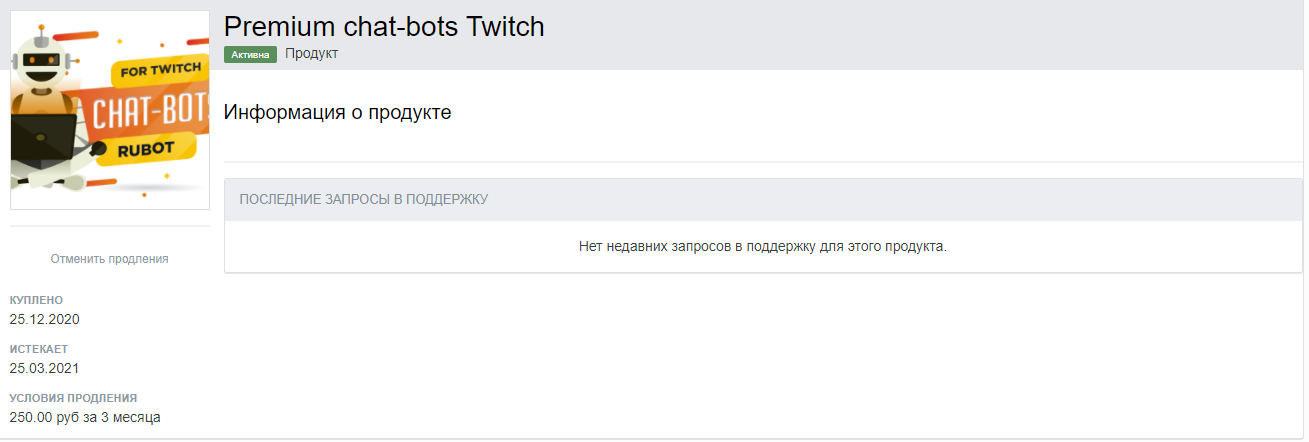The width and height of the screenshot is (1309, 442).
Task: Click the Продукт label under the title
Action: [x=311, y=54]
